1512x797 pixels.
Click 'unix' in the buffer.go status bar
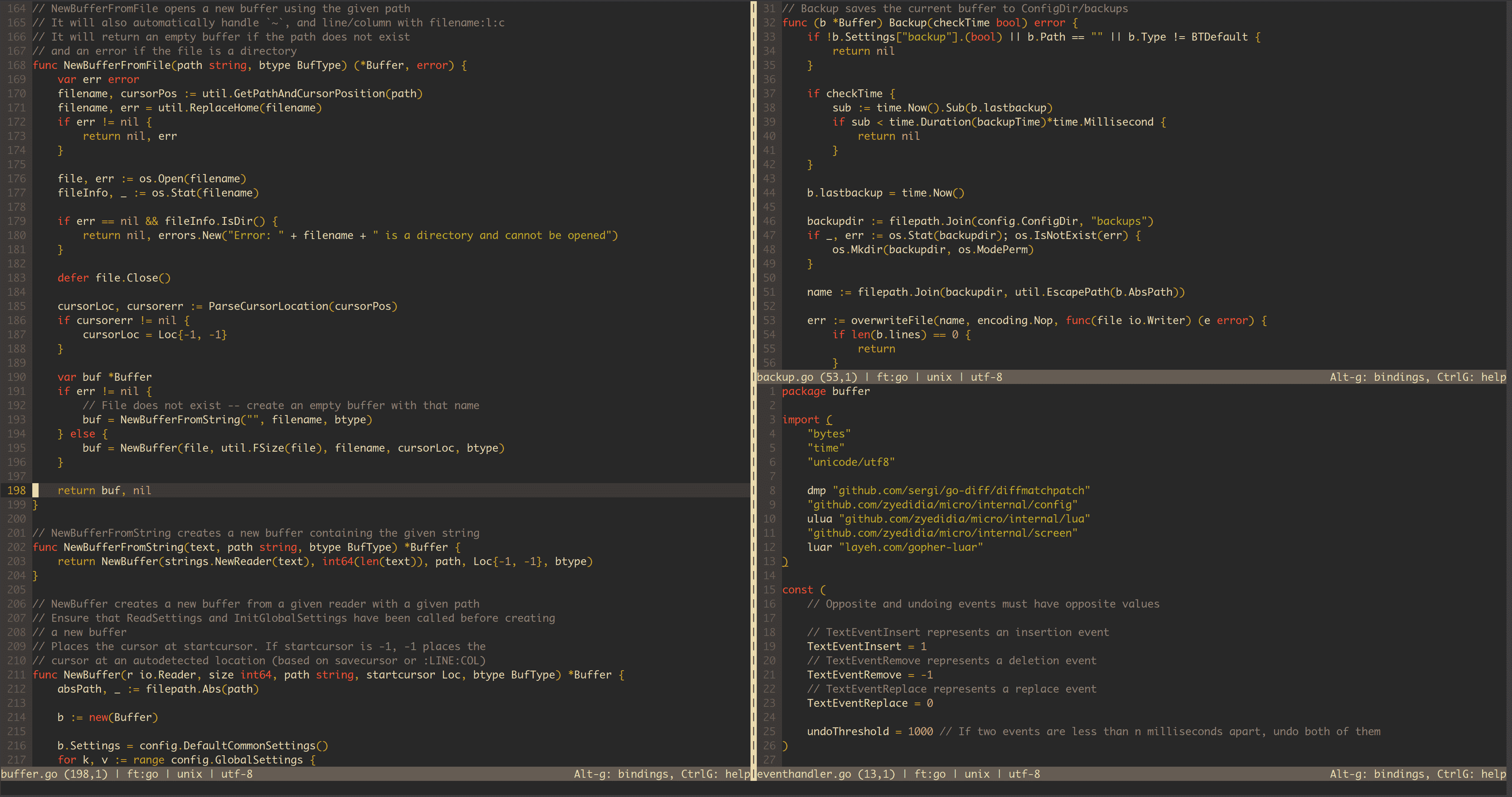[189, 774]
